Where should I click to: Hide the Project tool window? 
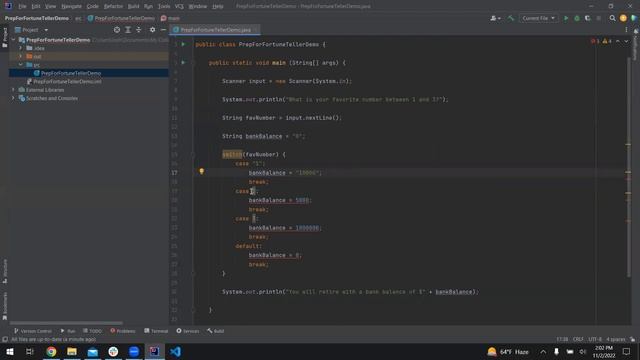[x=163, y=30]
